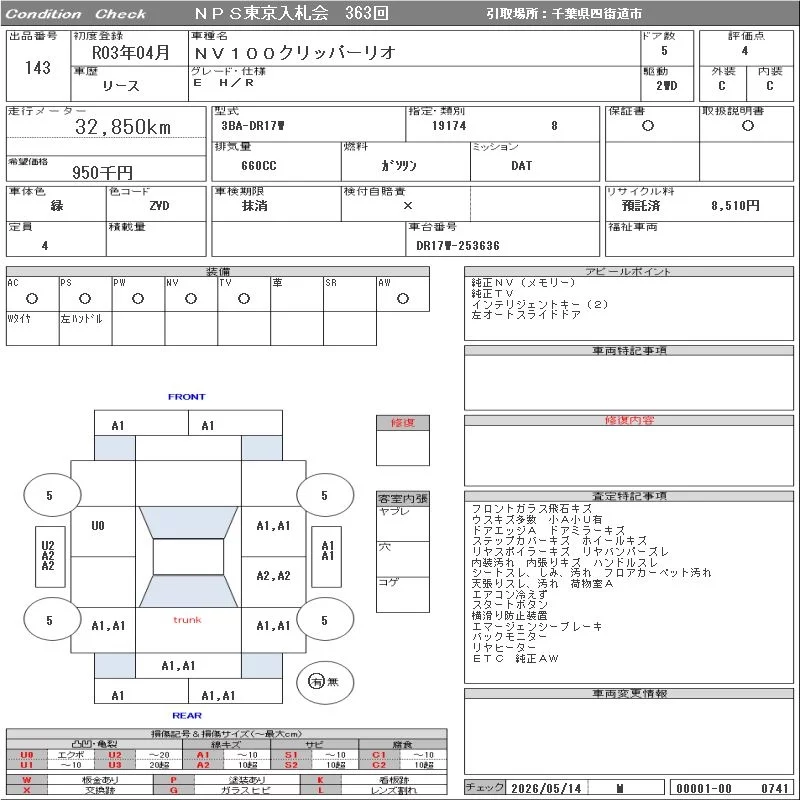Click the PW equipment circle mark
Screen dimensions: 800x800
[138, 298]
